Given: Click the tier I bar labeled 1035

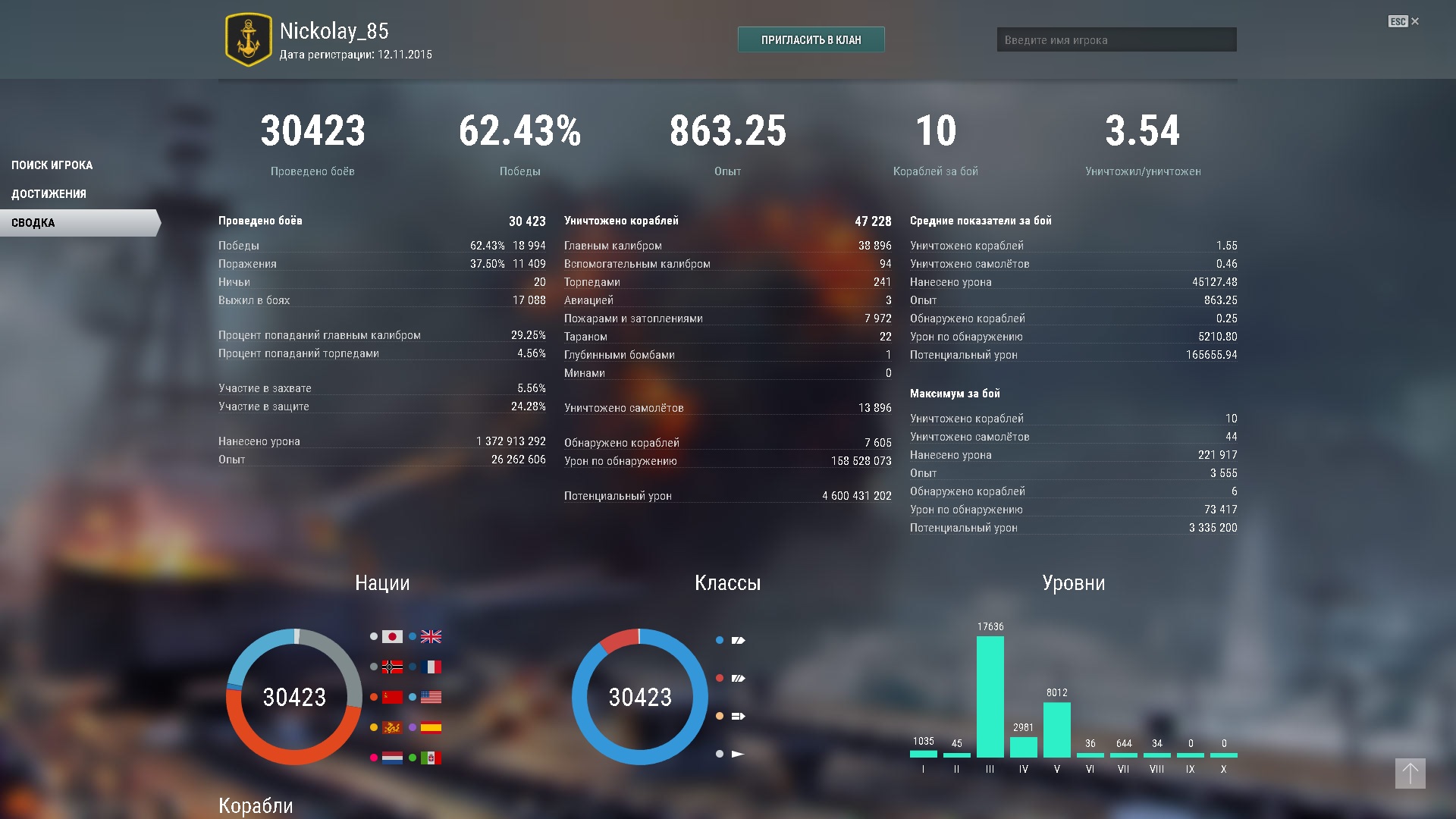Looking at the screenshot, I should [x=923, y=754].
